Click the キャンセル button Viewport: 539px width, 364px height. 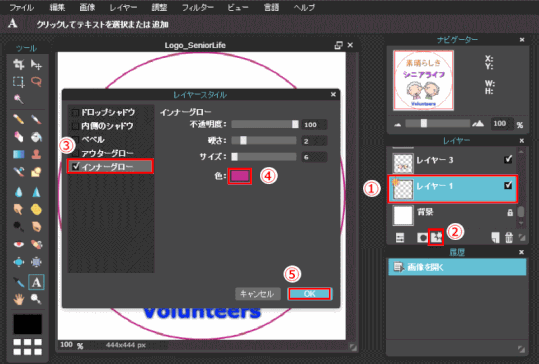(x=258, y=294)
